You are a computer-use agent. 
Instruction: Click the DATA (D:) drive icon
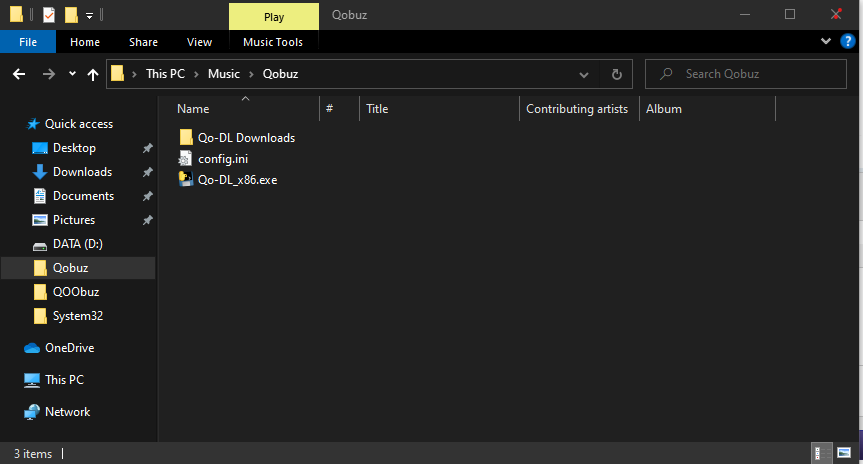(x=40, y=245)
